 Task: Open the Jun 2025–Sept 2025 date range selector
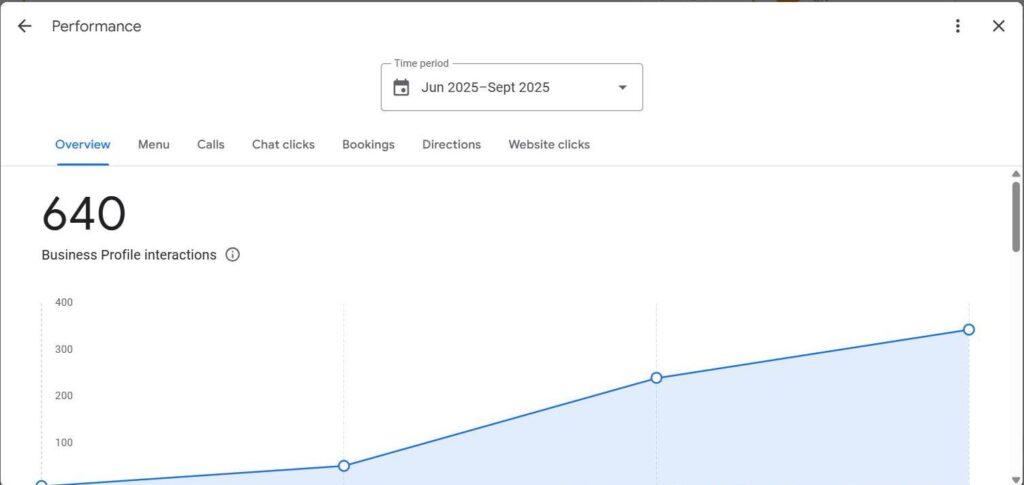pyautogui.click(x=486, y=87)
